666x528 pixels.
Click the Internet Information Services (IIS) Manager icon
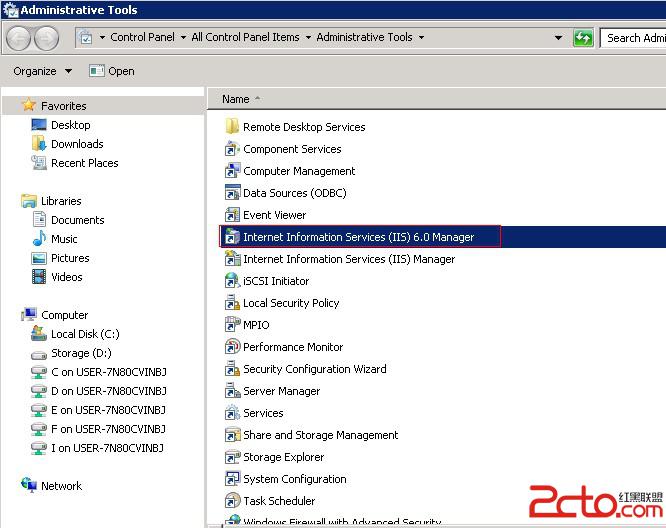point(232,259)
